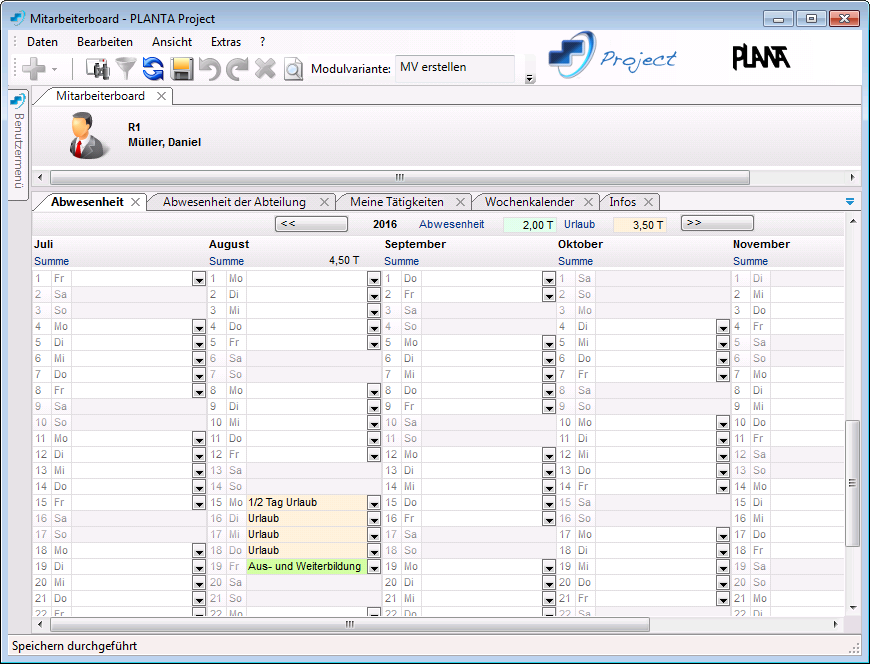Open the dropdown for 4 Di in Oktober
The width and height of the screenshot is (870, 664).
pyautogui.click(x=722, y=327)
